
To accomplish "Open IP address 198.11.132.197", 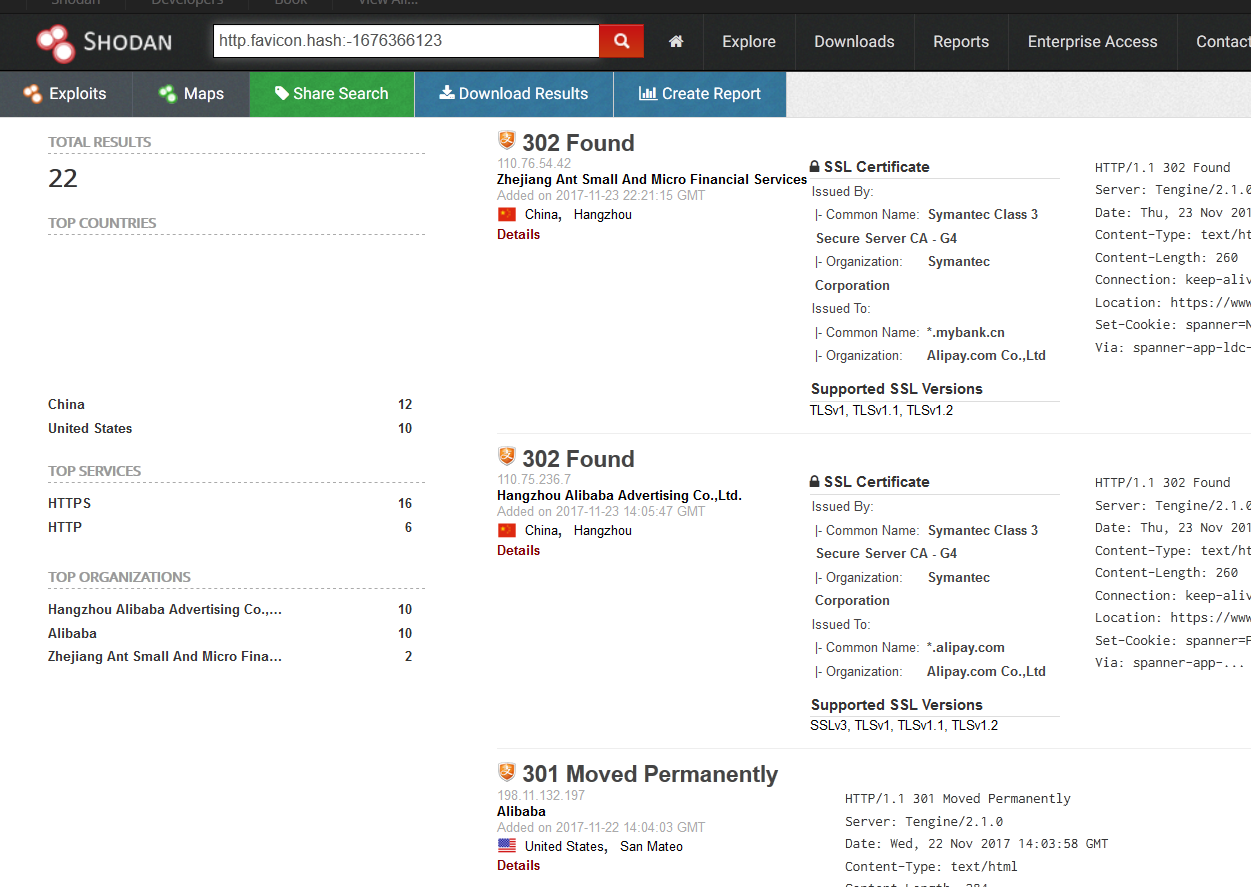I will click(x=541, y=796).
